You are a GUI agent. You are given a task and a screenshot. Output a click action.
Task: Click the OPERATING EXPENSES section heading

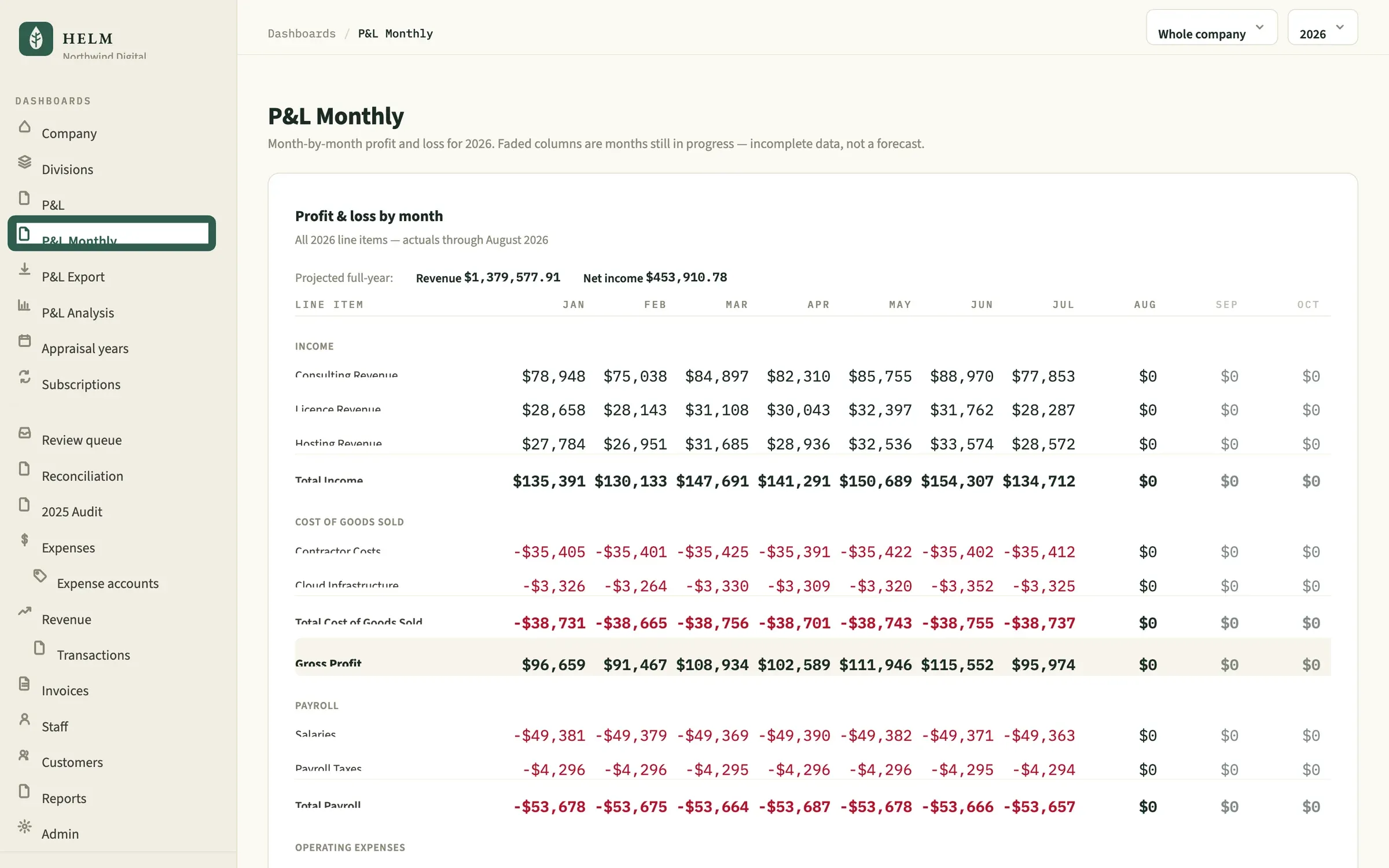point(350,848)
